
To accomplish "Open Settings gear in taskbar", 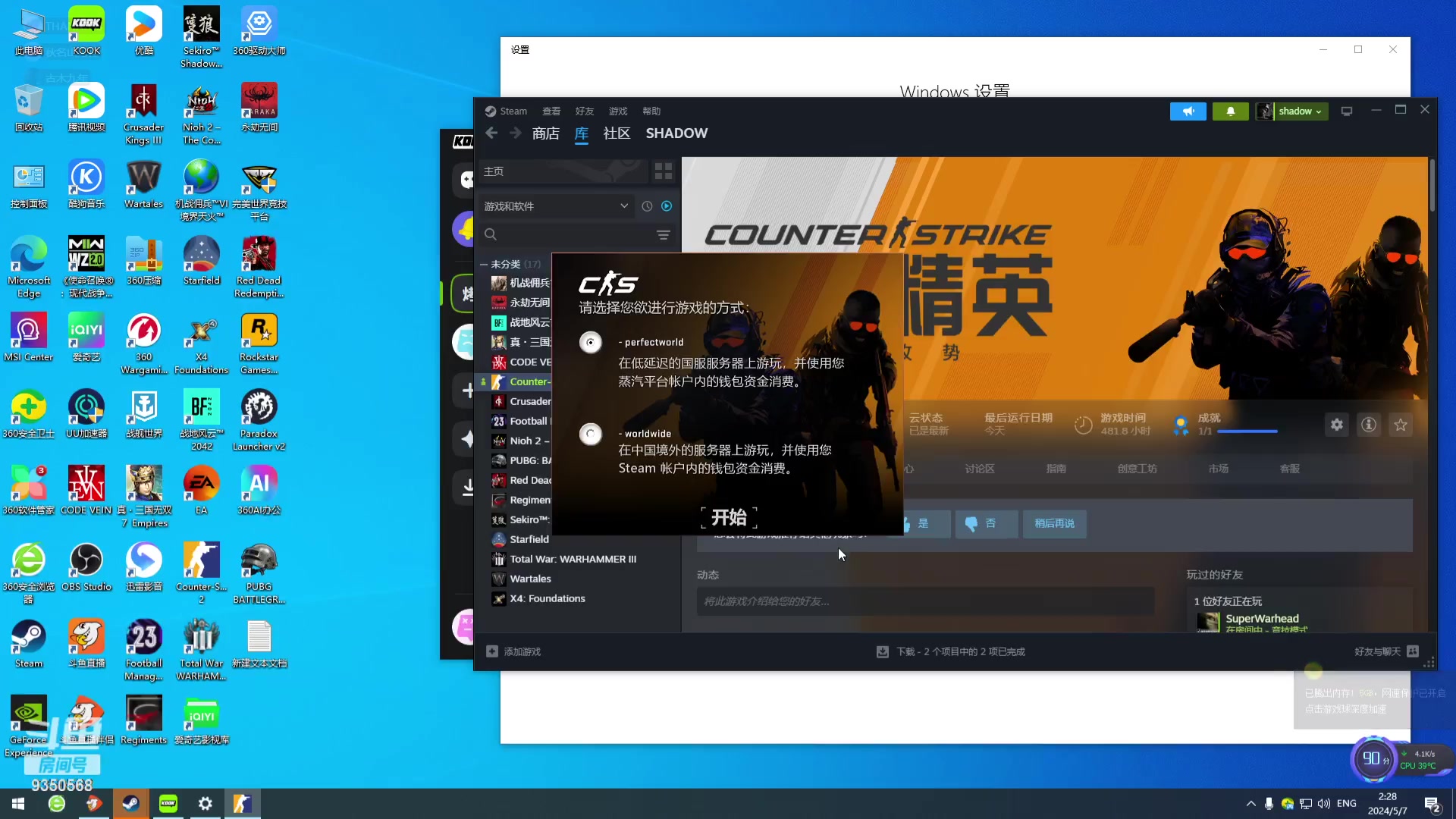I will click(x=205, y=804).
